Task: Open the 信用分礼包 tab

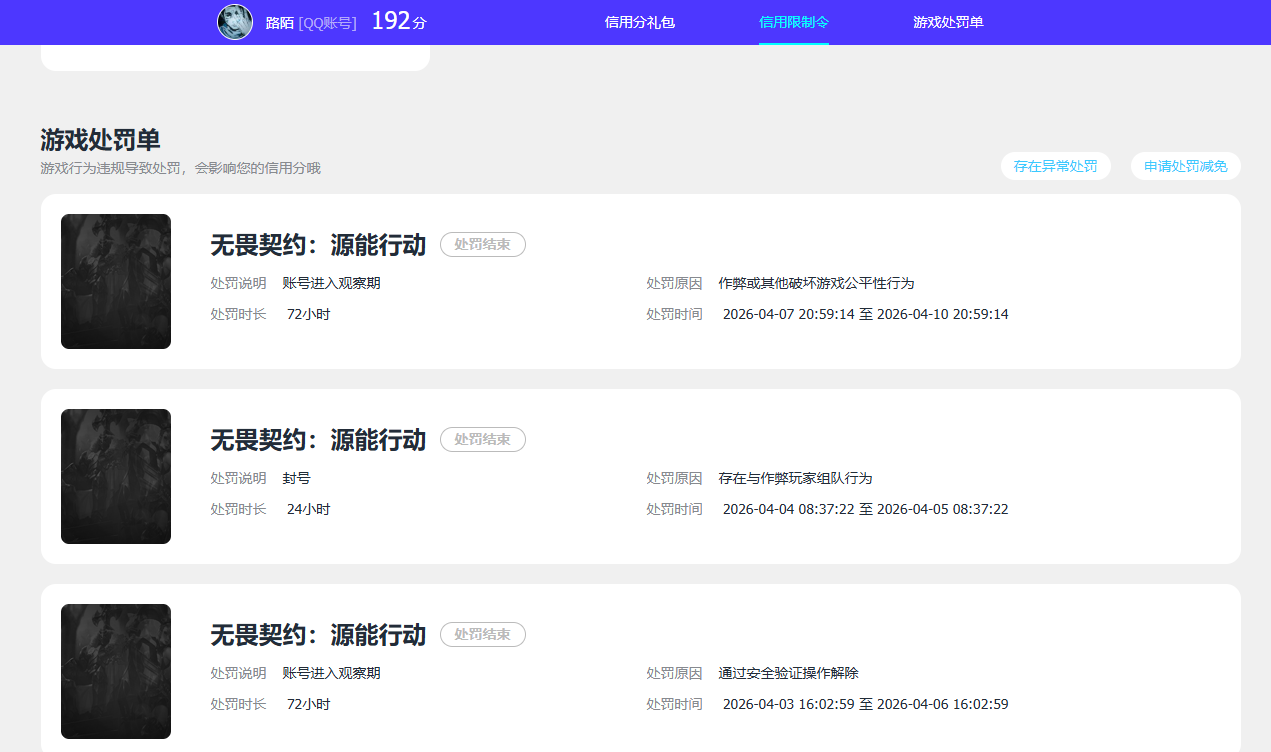Action: [x=640, y=22]
